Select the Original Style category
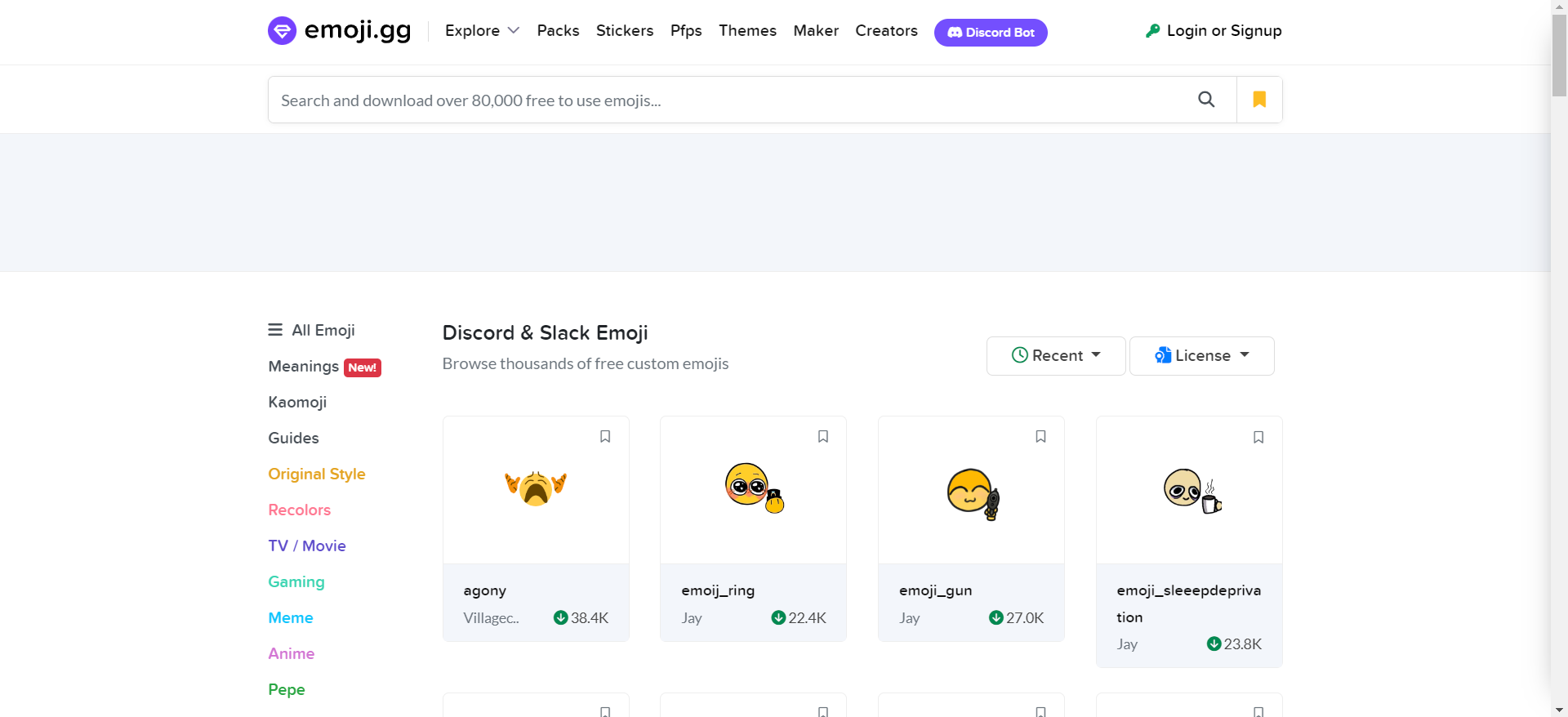The width and height of the screenshot is (1568, 717). [317, 474]
